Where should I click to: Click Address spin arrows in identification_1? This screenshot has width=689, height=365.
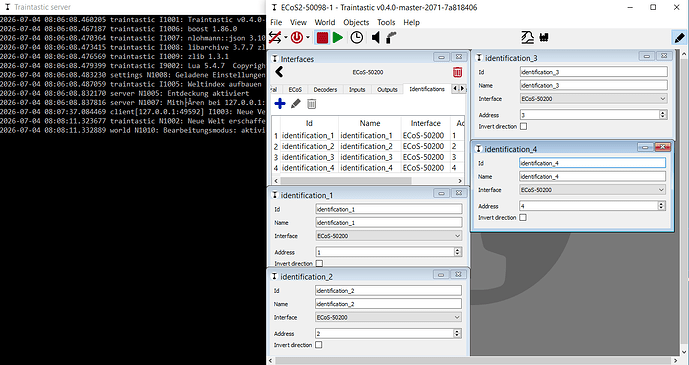(457, 252)
